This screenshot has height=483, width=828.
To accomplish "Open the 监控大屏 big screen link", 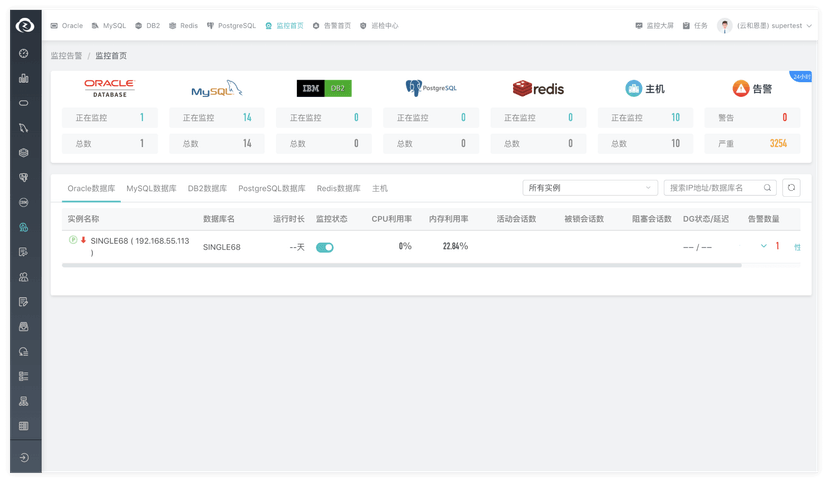I will tap(654, 25).
